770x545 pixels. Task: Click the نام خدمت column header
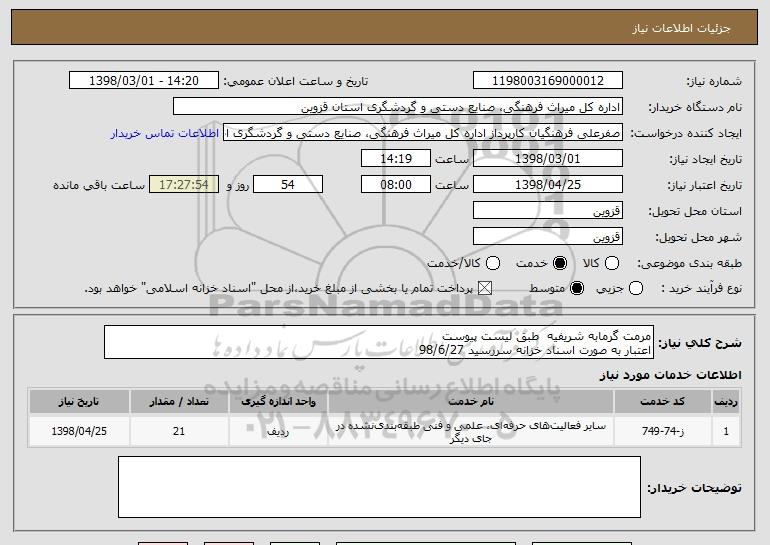pos(470,402)
